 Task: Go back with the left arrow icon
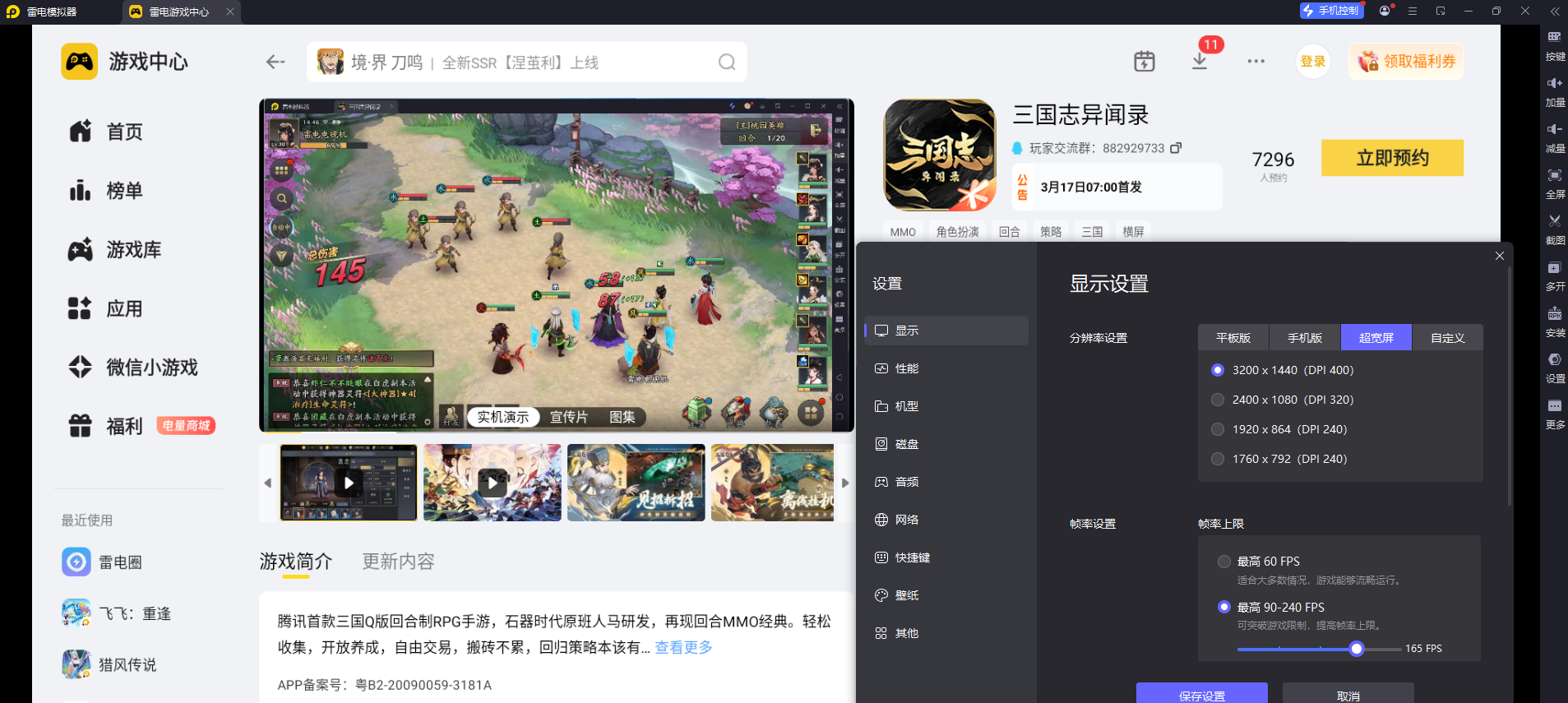point(275,62)
